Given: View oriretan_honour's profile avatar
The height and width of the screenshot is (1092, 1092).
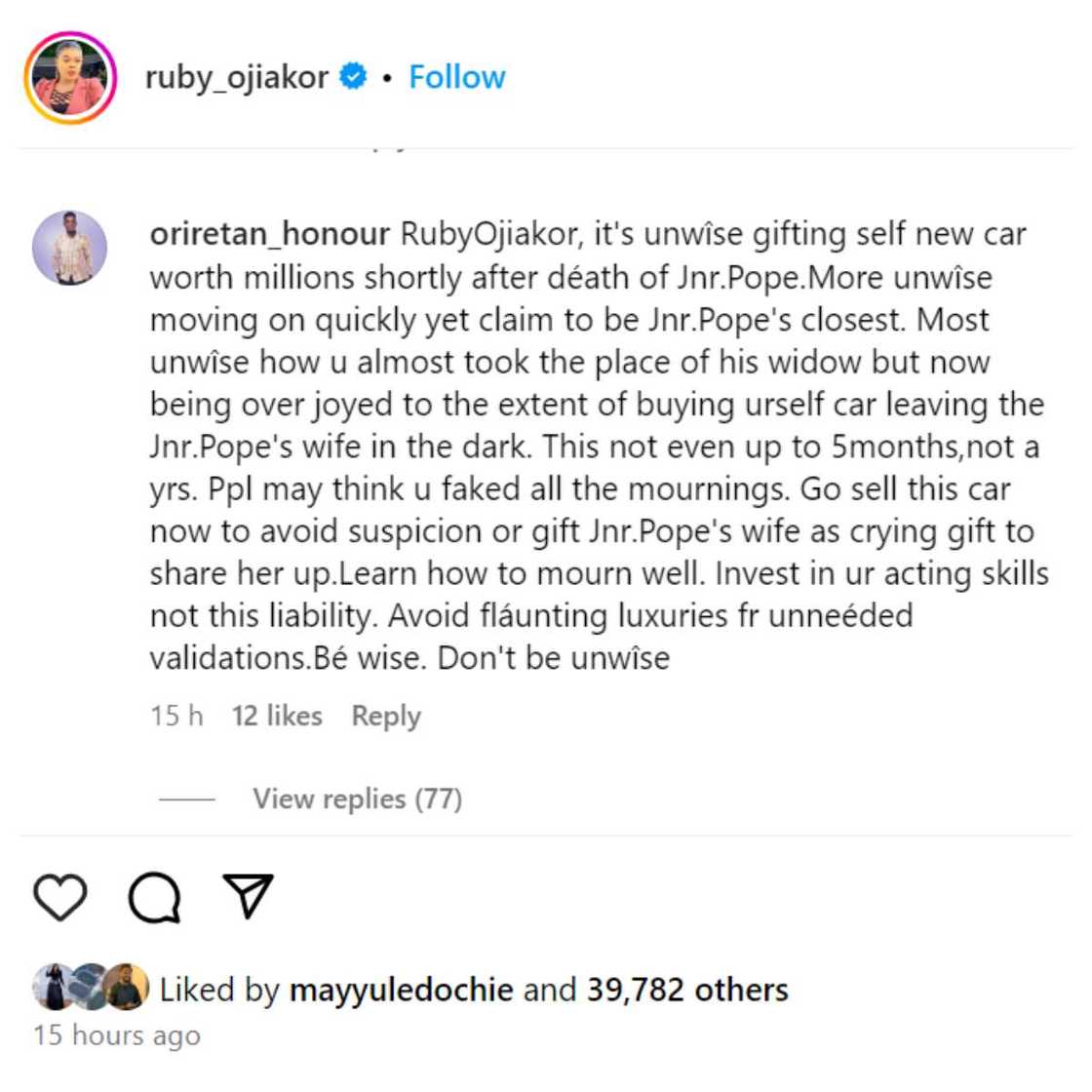Looking at the screenshot, I should point(70,248).
